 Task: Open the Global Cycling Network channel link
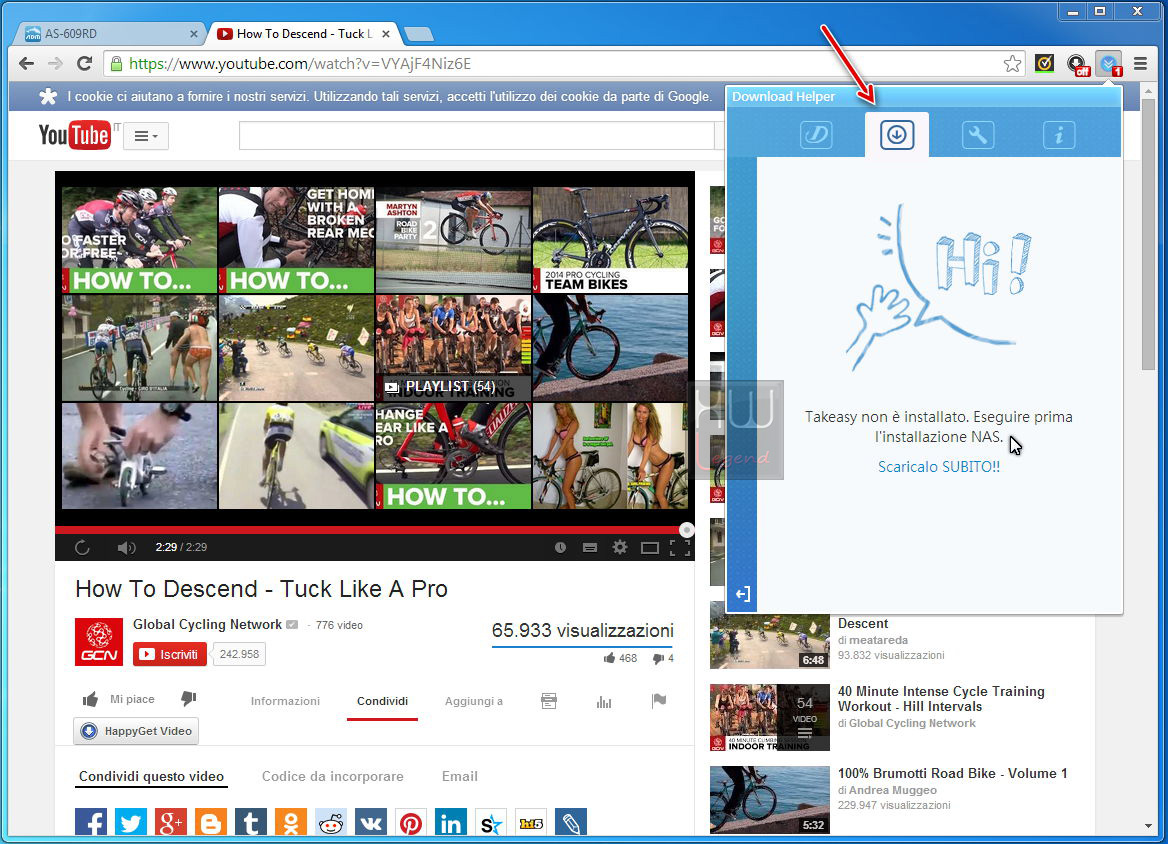pyautogui.click(x=207, y=624)
